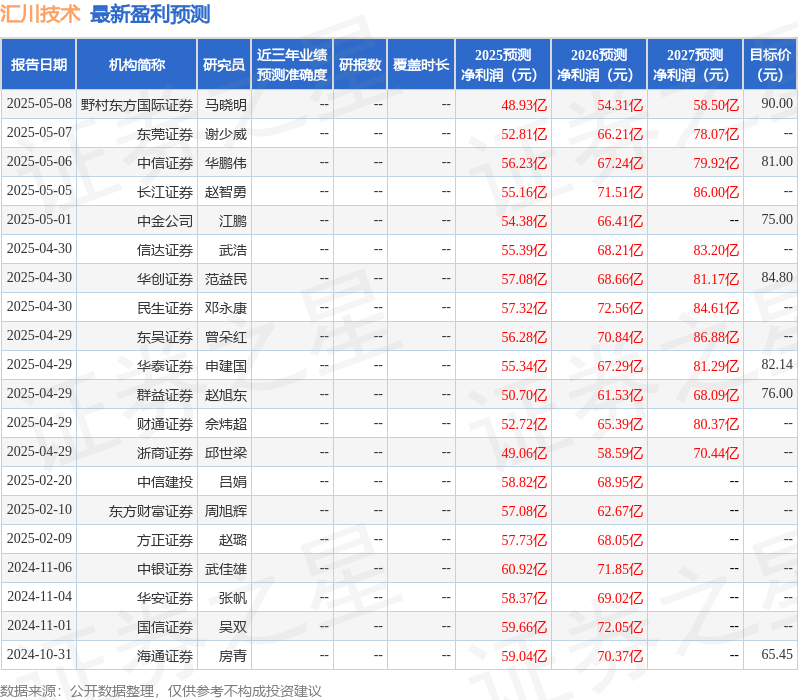
Task: Click the 72.56亿 forecast value
Action: coord(620,309)
